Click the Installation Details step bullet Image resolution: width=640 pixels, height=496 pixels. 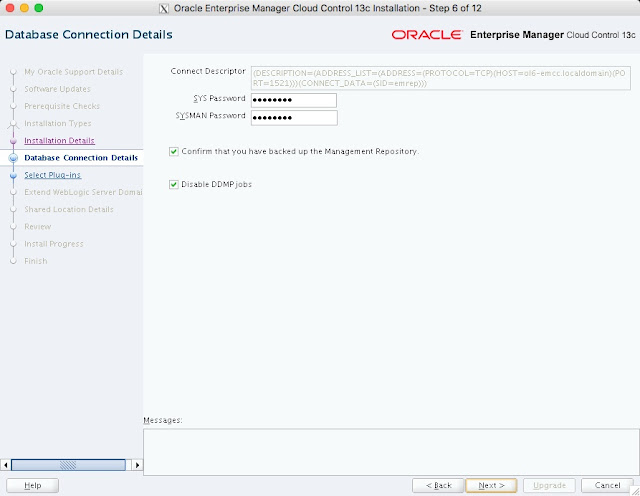(13, 141)
